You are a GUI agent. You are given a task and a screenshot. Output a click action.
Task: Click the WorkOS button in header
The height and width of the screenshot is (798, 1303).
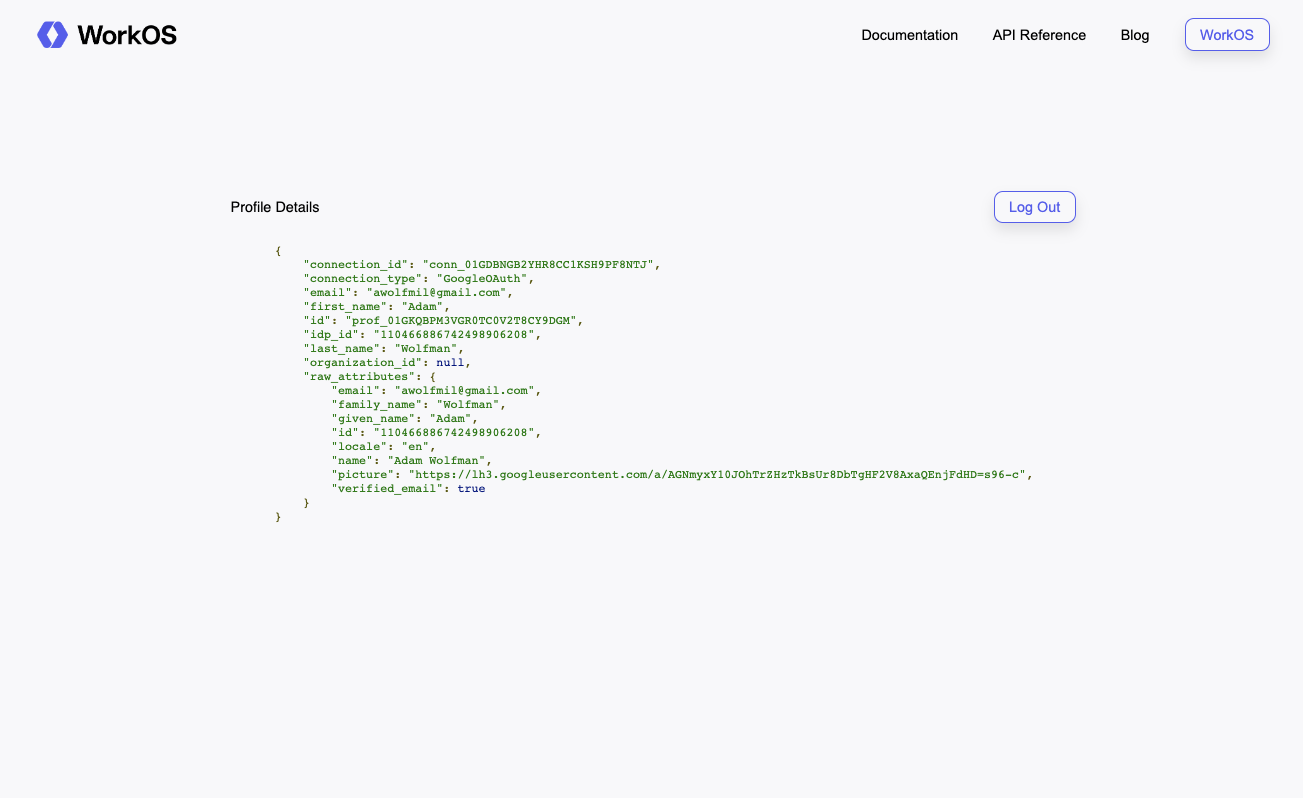pyautogui.click(x=1227, y=35)
